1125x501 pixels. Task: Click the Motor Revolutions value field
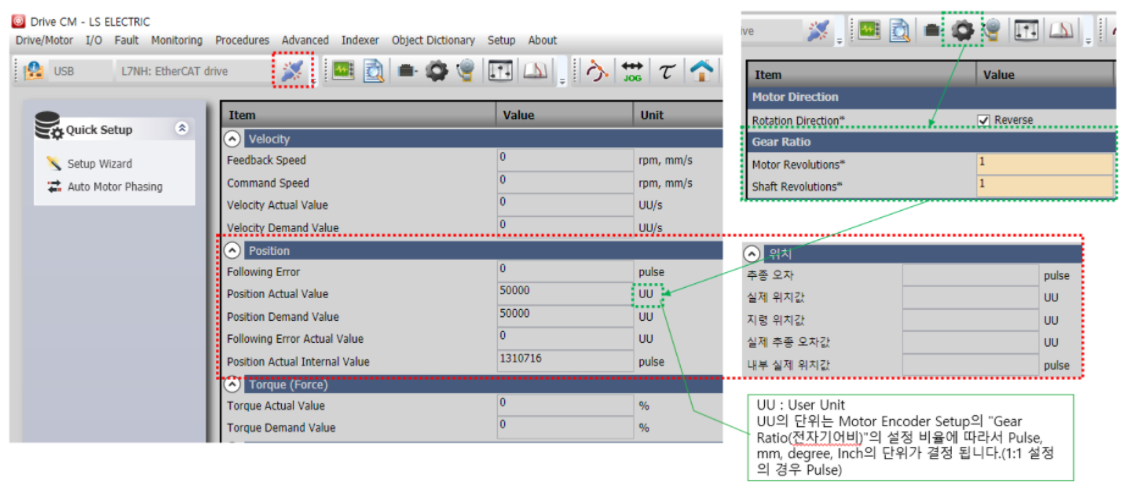click(1044, 162)
